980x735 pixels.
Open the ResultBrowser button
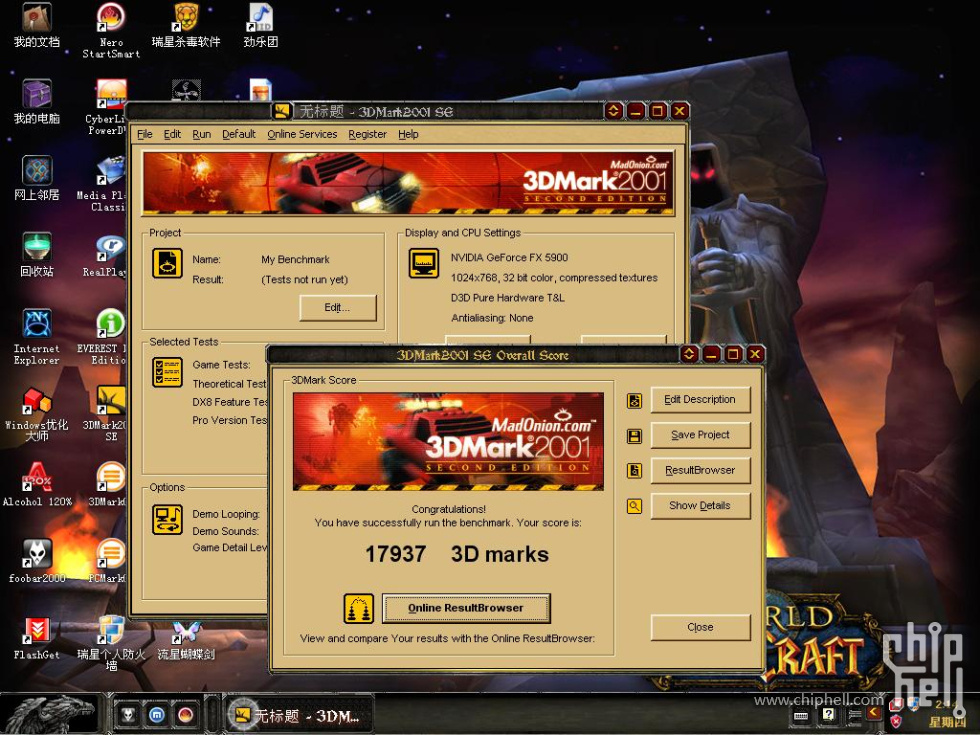(700, 470)
